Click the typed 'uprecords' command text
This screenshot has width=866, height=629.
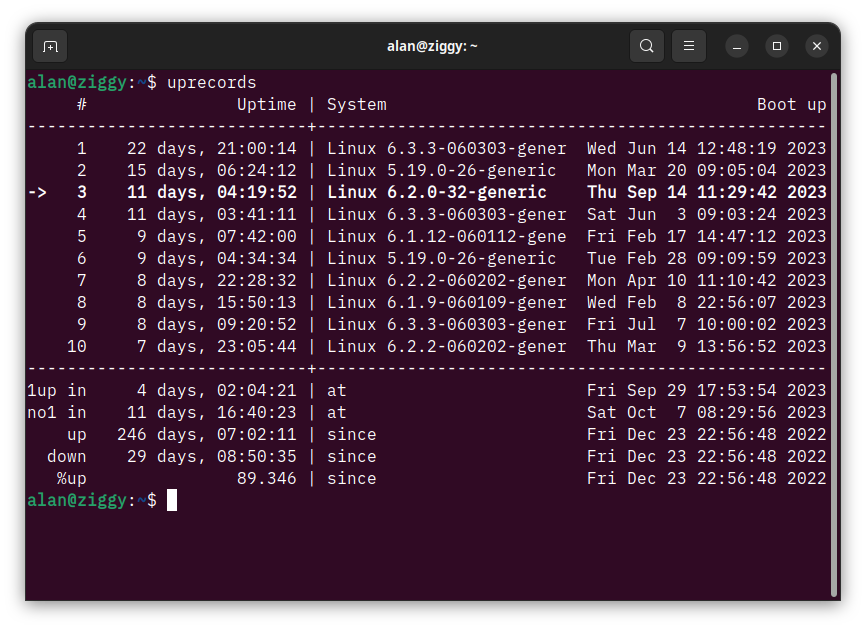click(x=211, y=82)
